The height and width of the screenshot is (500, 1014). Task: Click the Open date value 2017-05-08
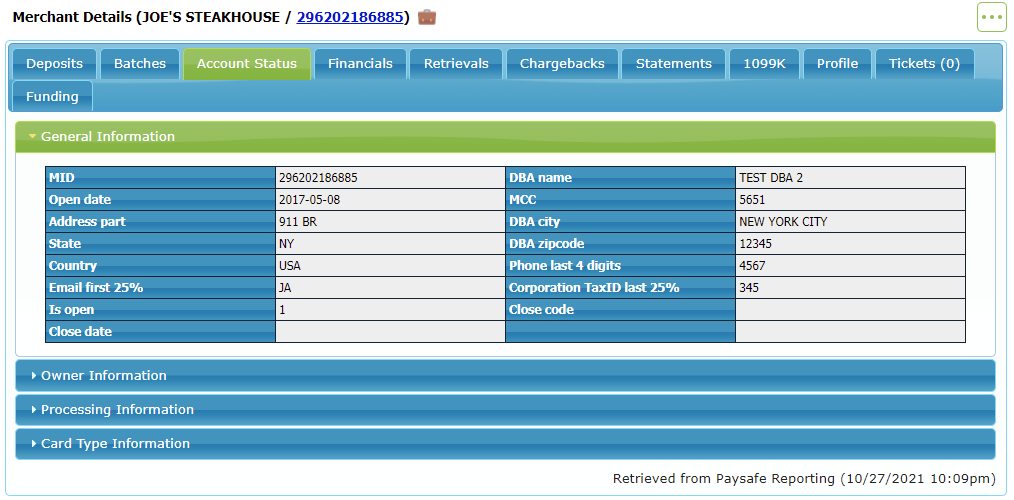coord(390,200)
